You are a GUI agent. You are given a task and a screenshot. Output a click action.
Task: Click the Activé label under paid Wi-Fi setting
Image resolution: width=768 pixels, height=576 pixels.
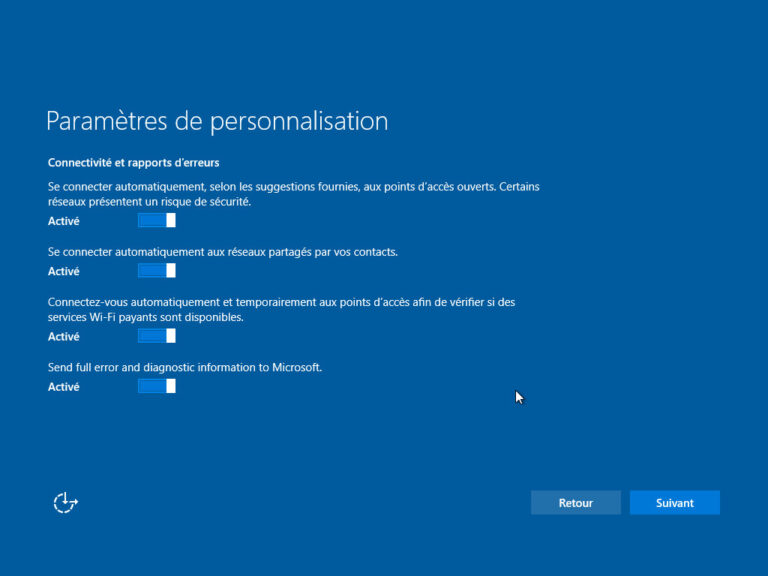coord(64,337)
